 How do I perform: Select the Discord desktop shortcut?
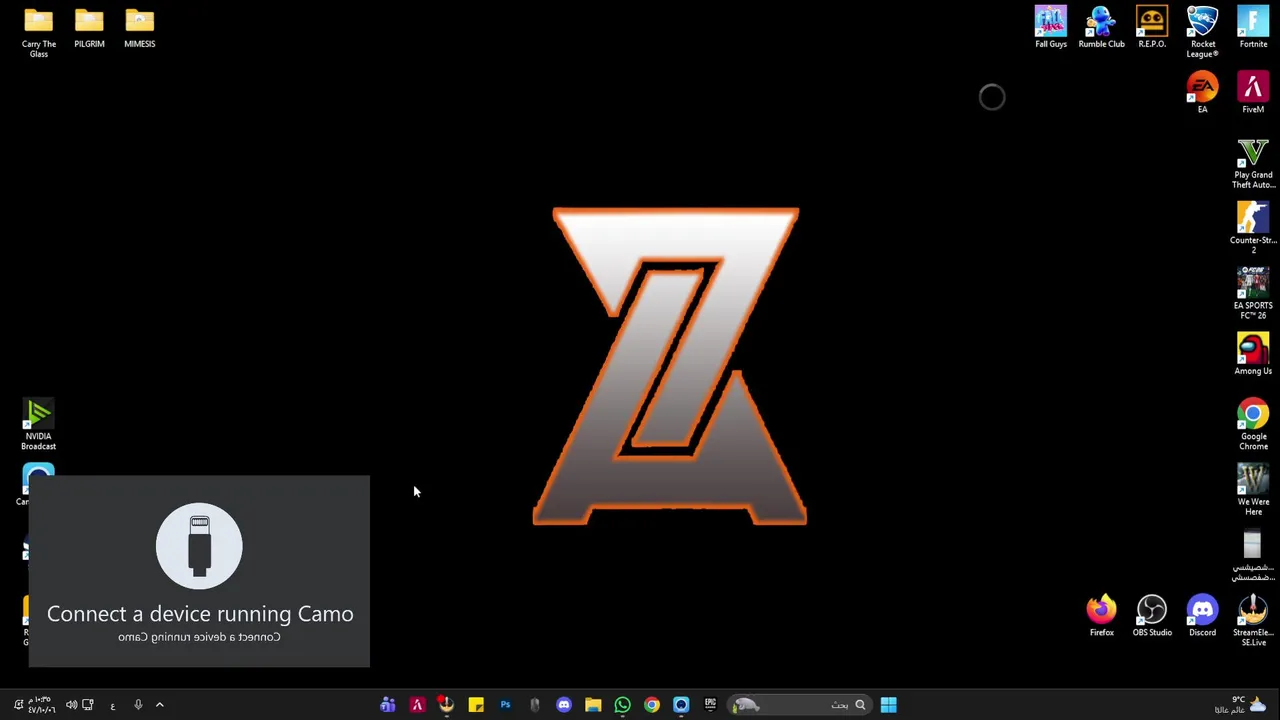pos(1202,616)
